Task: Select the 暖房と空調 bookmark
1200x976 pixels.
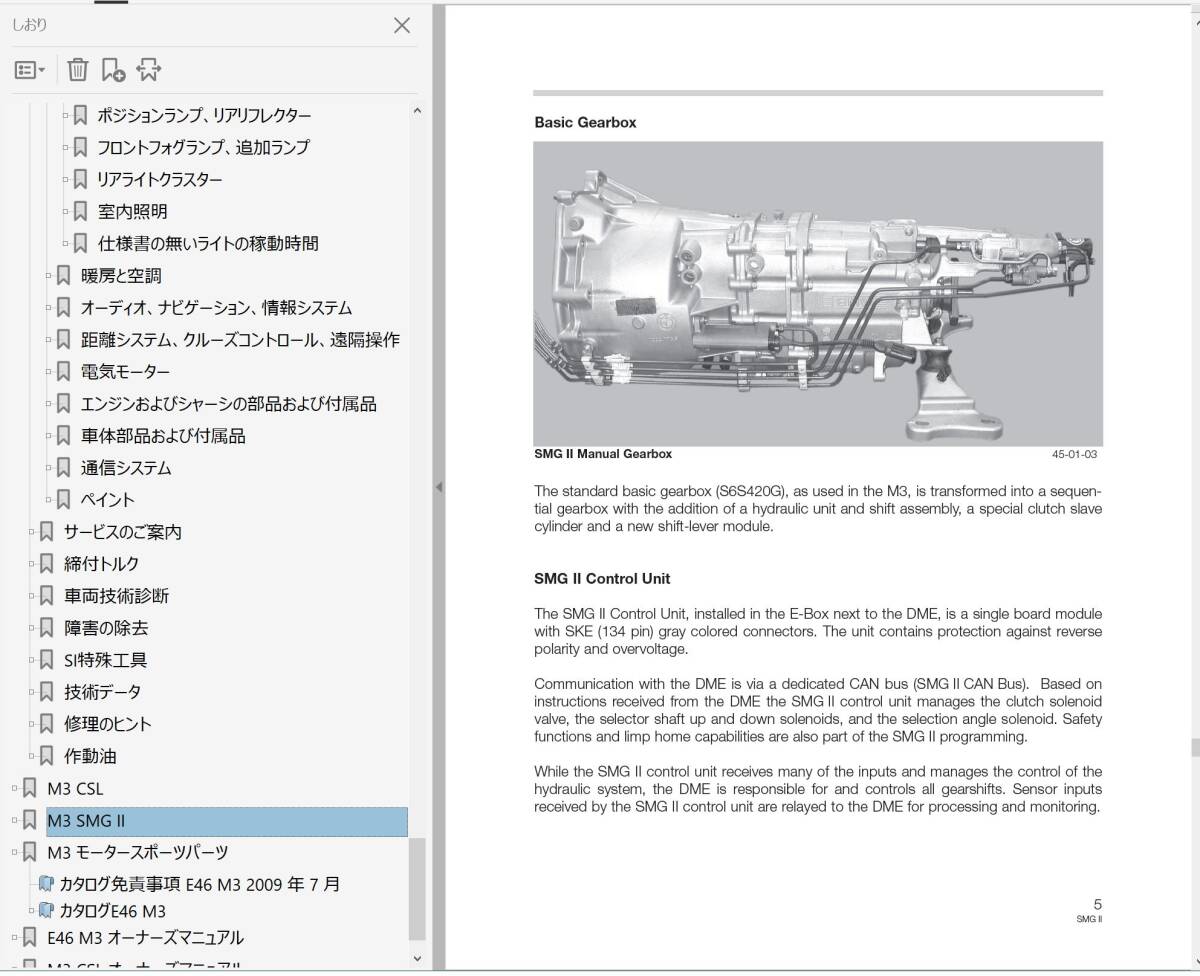Action: coord(121,276)
